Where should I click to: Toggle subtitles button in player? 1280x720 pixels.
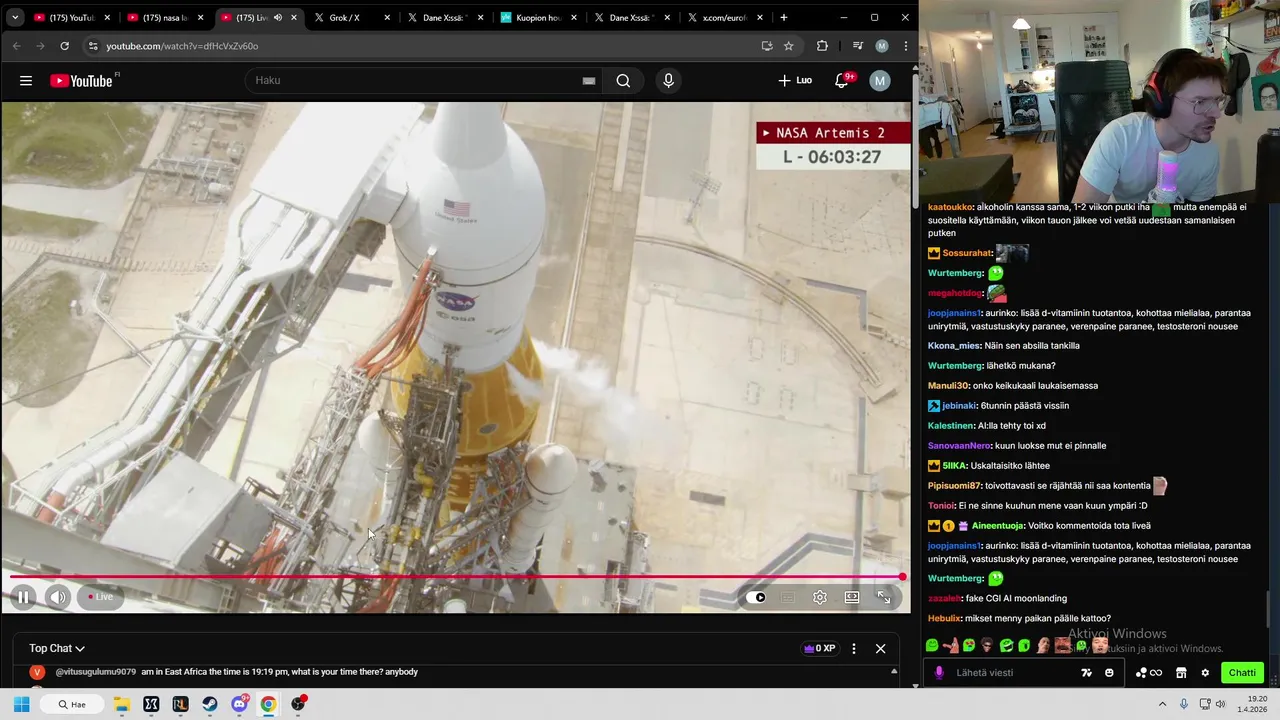788,597
